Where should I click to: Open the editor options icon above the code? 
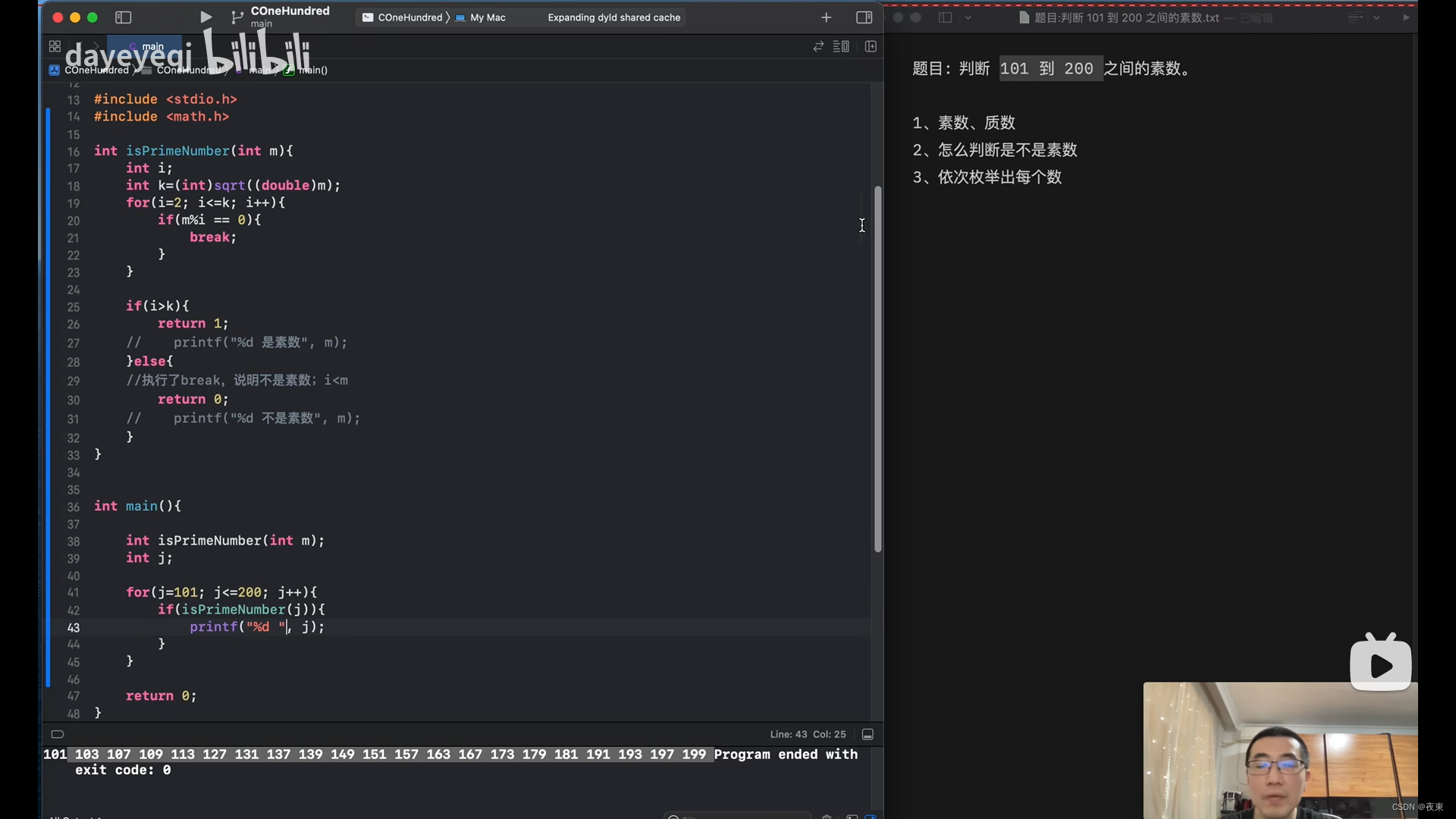click(840, 45)
